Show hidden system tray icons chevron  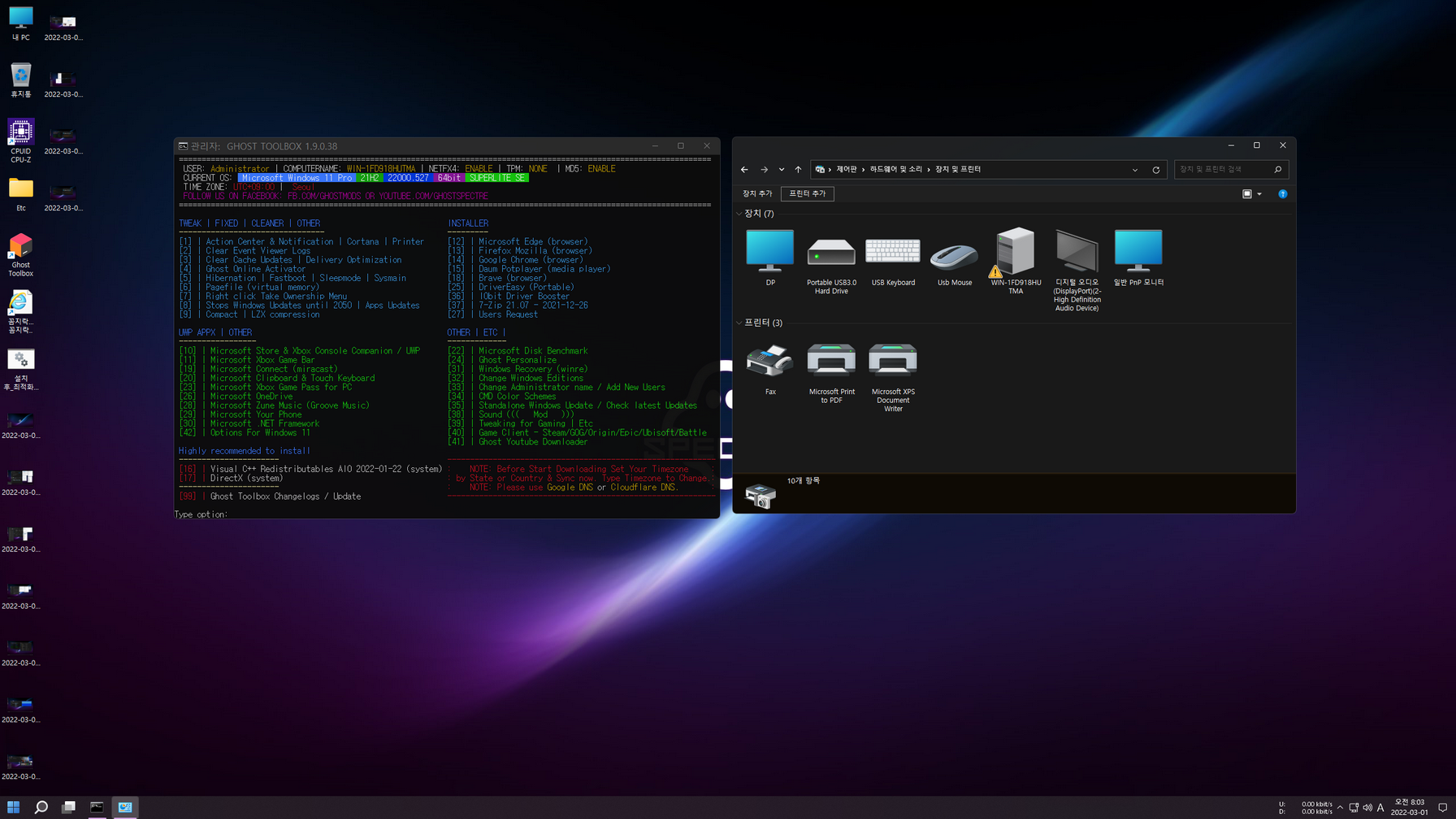click(x=1340, y=808)
